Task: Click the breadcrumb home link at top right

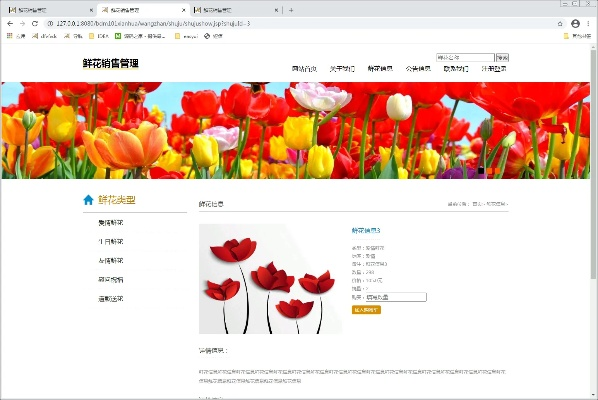Action: [477, 204]
